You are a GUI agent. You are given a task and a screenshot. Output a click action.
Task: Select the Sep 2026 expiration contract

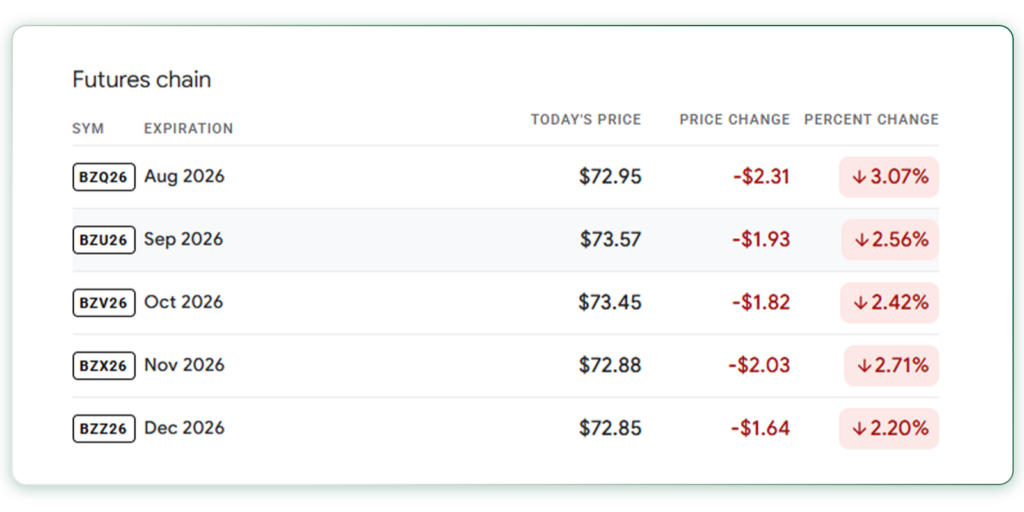(505, 240)
